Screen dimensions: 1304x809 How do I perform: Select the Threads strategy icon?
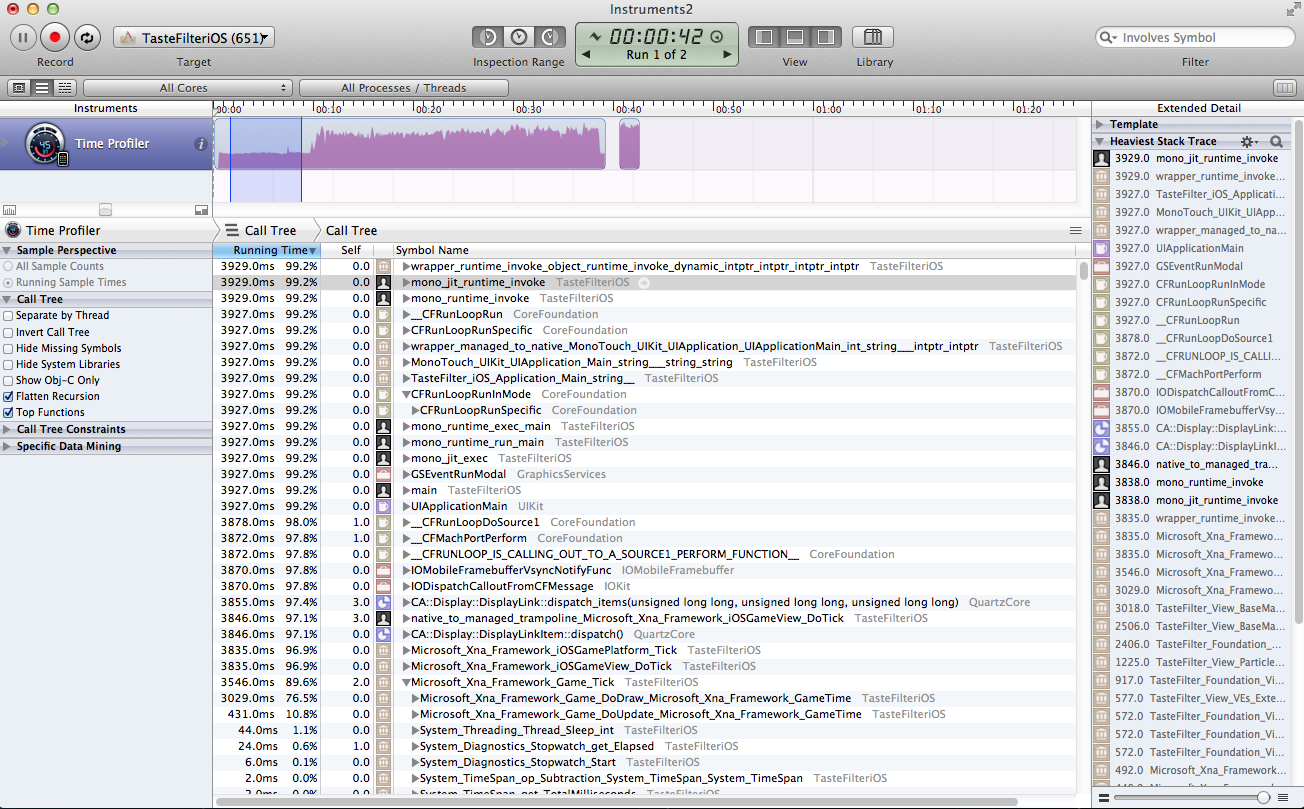[x=65, y=88]
